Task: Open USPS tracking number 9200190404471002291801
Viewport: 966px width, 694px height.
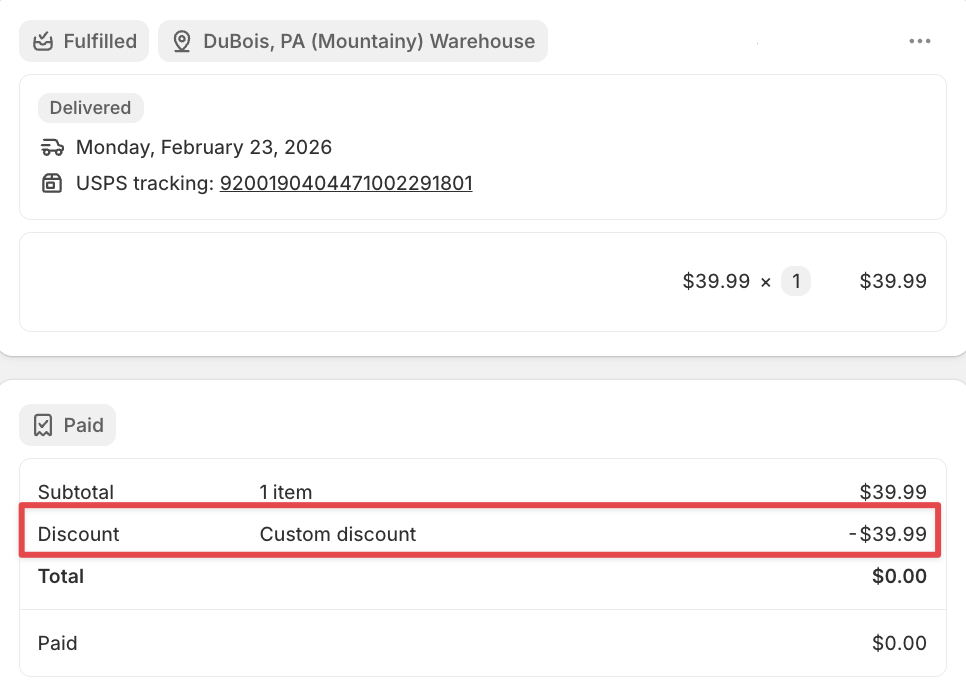Action: (346, 183)
